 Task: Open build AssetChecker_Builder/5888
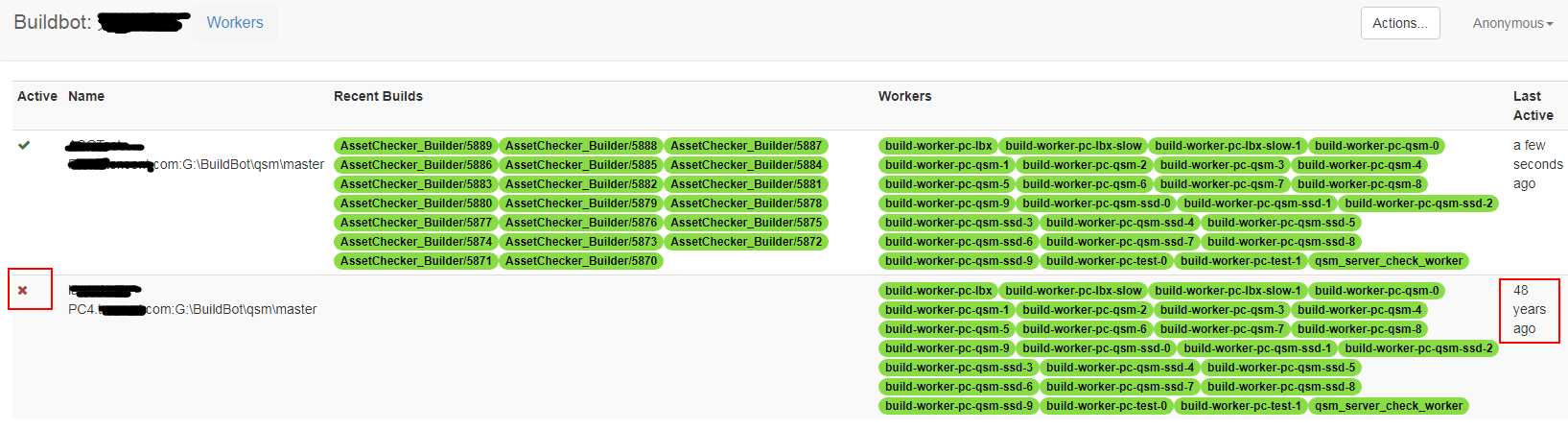[x=581, y=146]
